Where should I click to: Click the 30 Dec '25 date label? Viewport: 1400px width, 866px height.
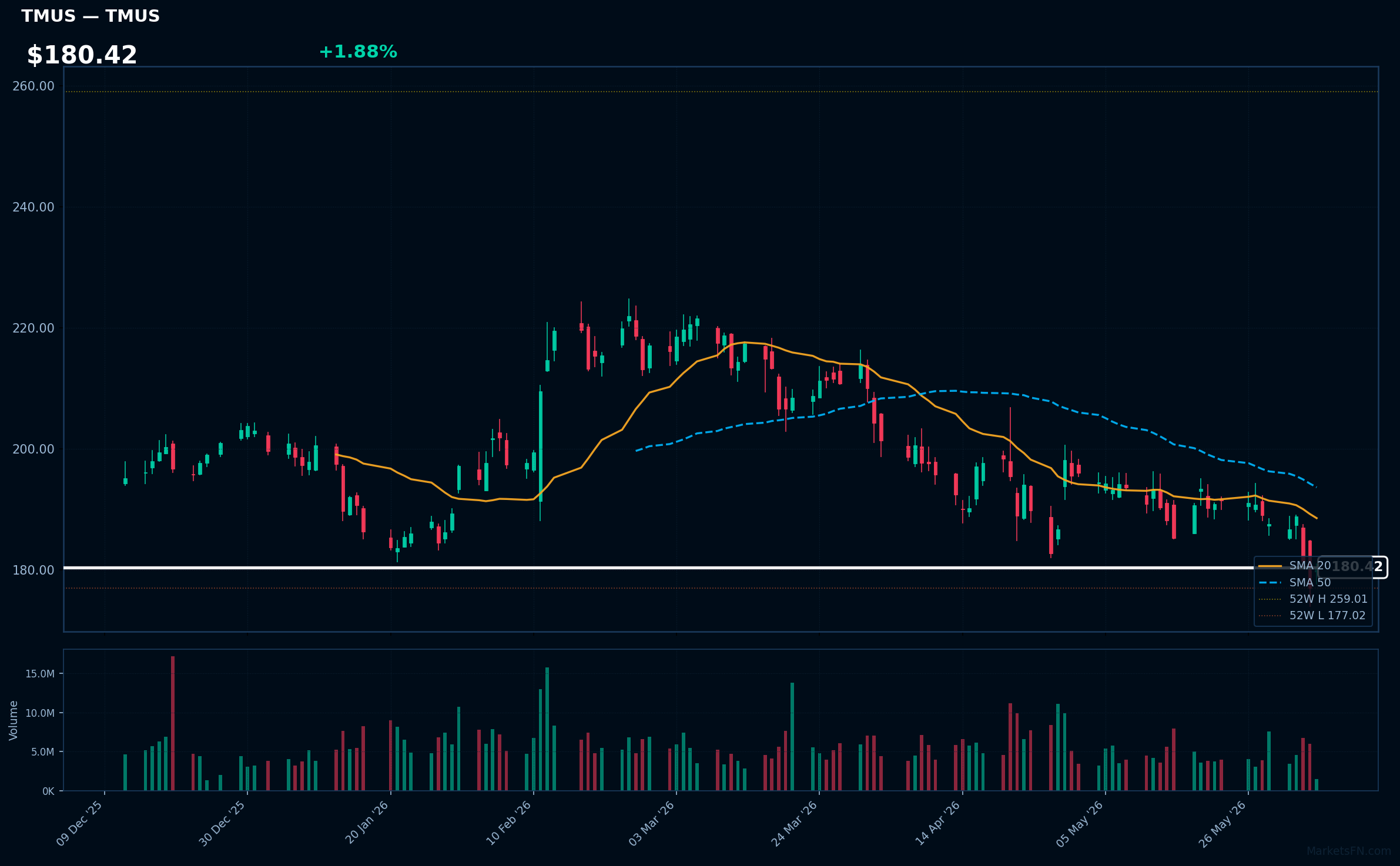coord(223,824)
